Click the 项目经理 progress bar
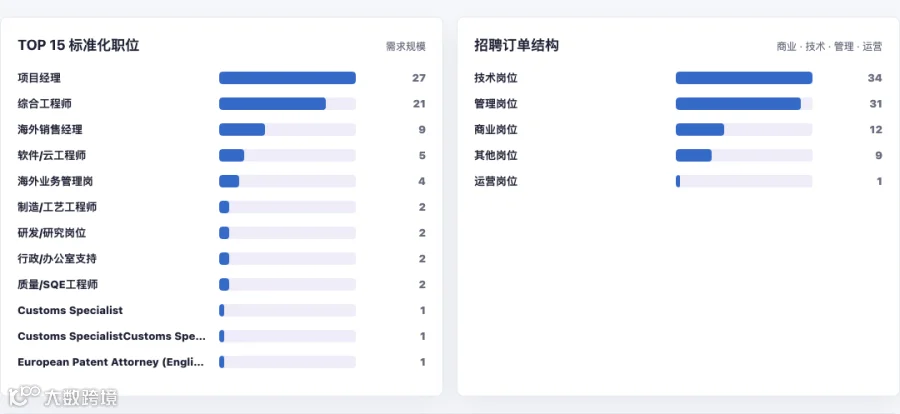 287,78
